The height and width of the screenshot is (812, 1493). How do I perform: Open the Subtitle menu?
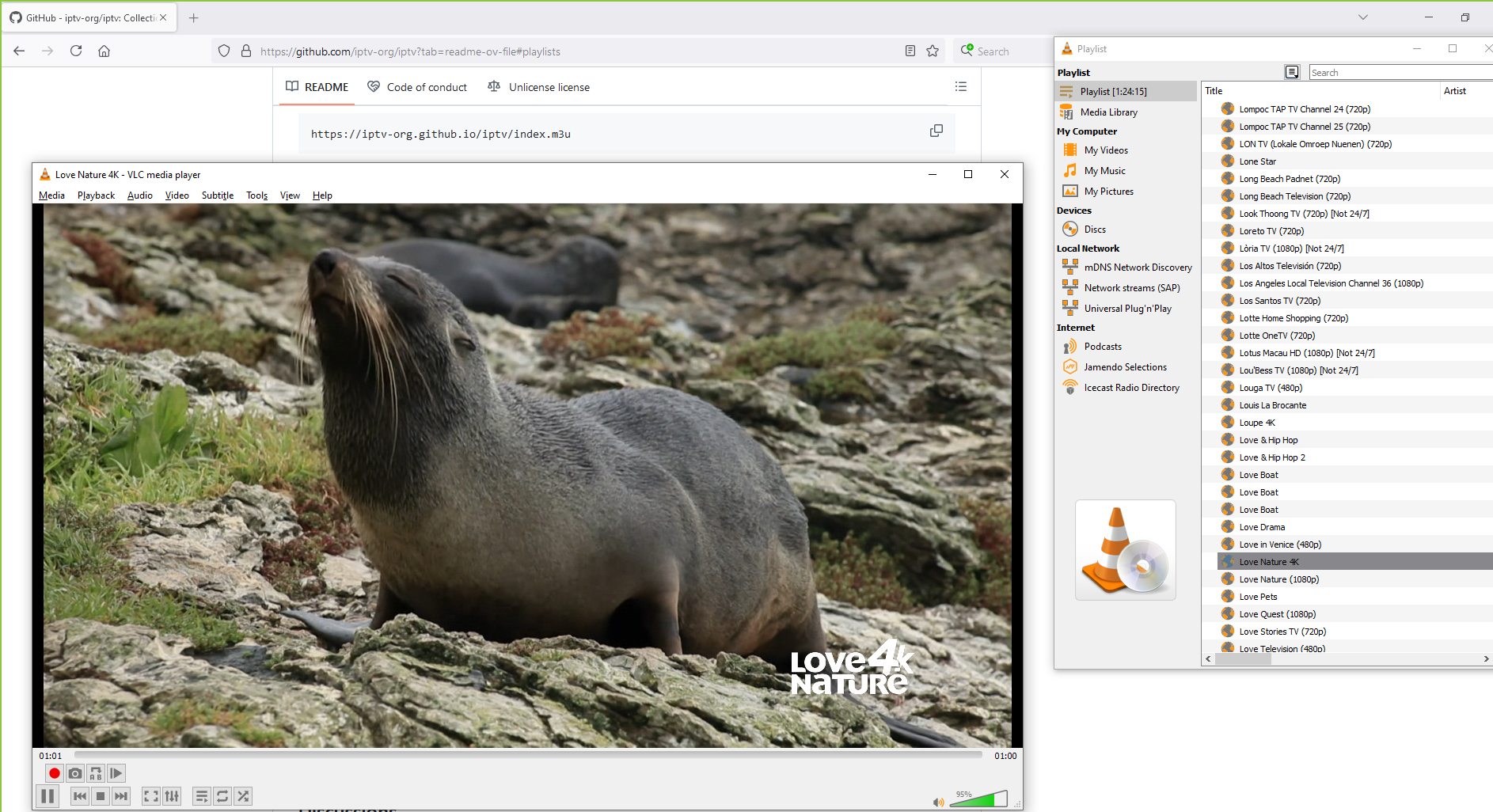pos(218,195)
